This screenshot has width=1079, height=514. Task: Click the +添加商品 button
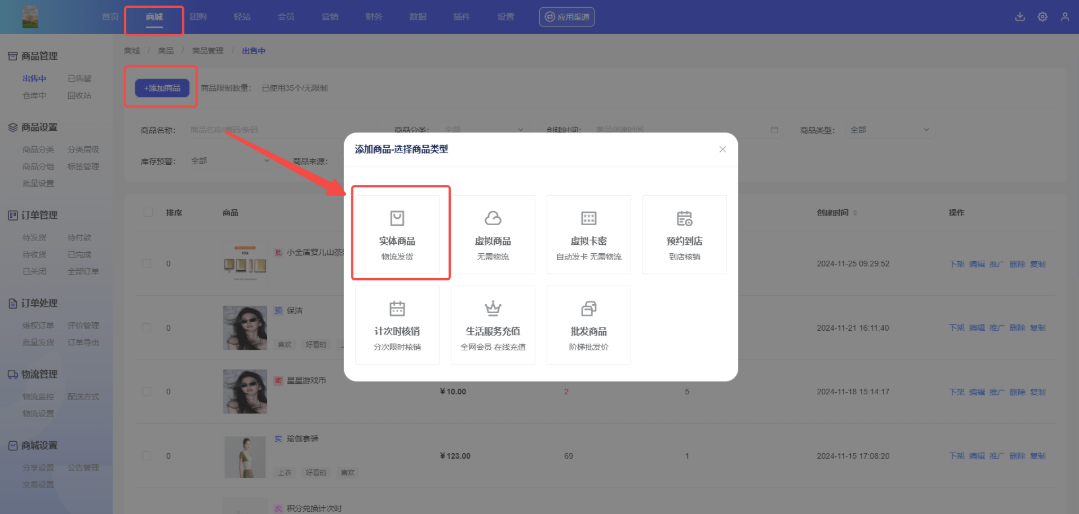[x=162, y=88]
